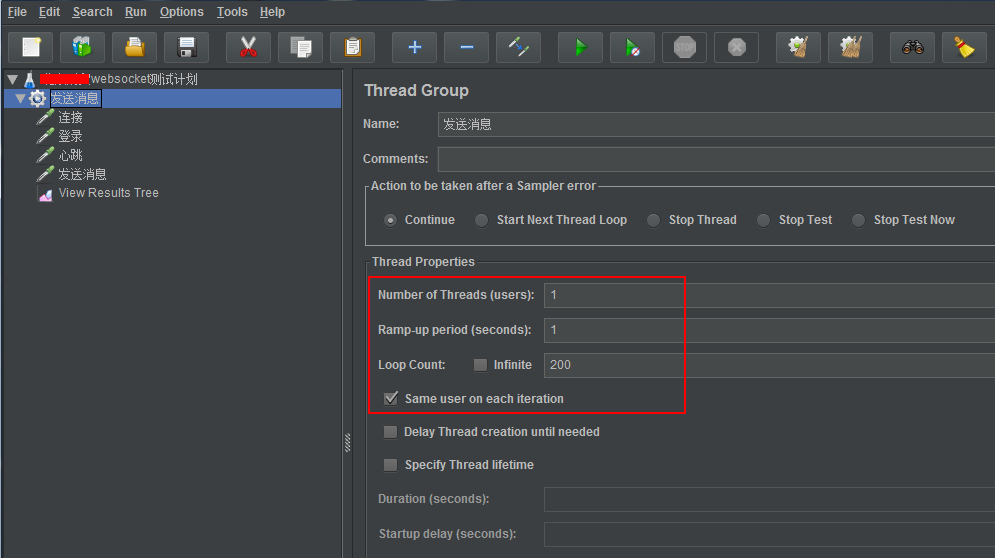Uncheck Same user on each iteration
The width and height of the screenshot is (995, 558).
pyautogui.click(x=391, y=399)
